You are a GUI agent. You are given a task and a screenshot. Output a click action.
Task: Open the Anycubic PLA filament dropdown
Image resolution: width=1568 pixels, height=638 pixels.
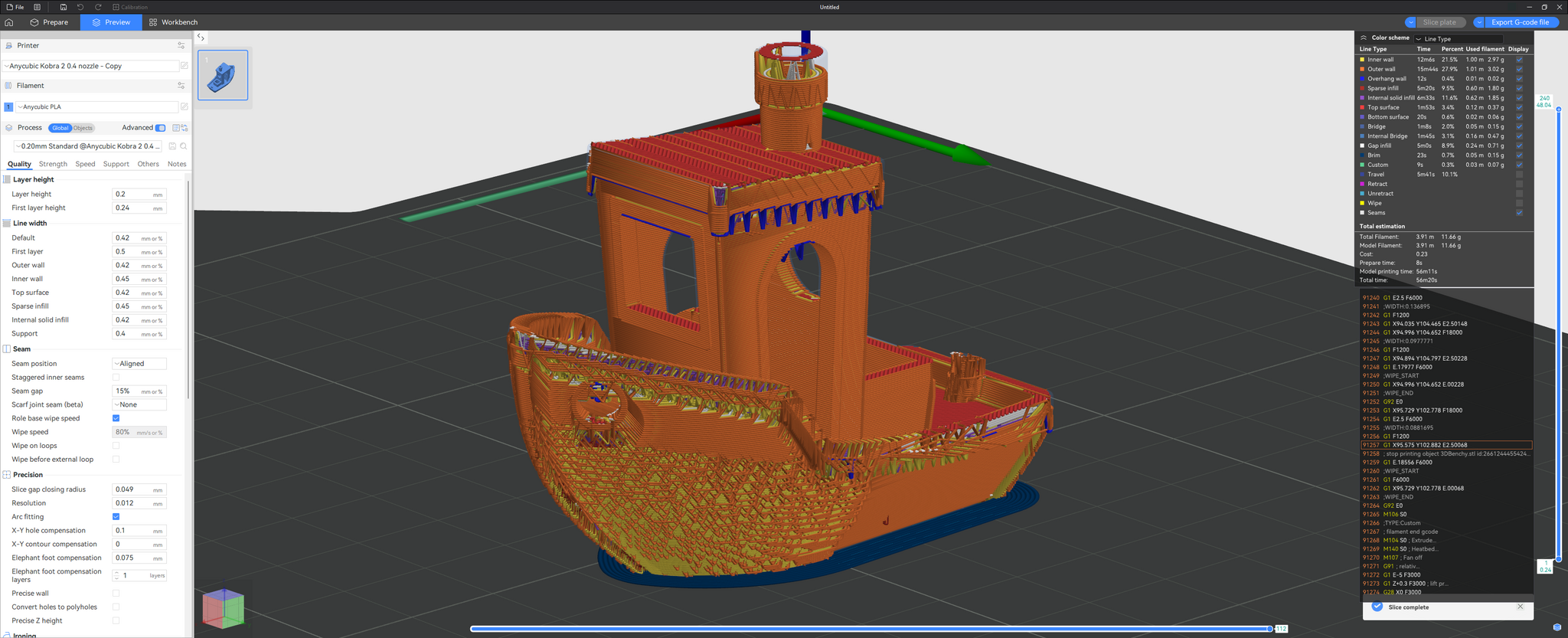(97, 107)
